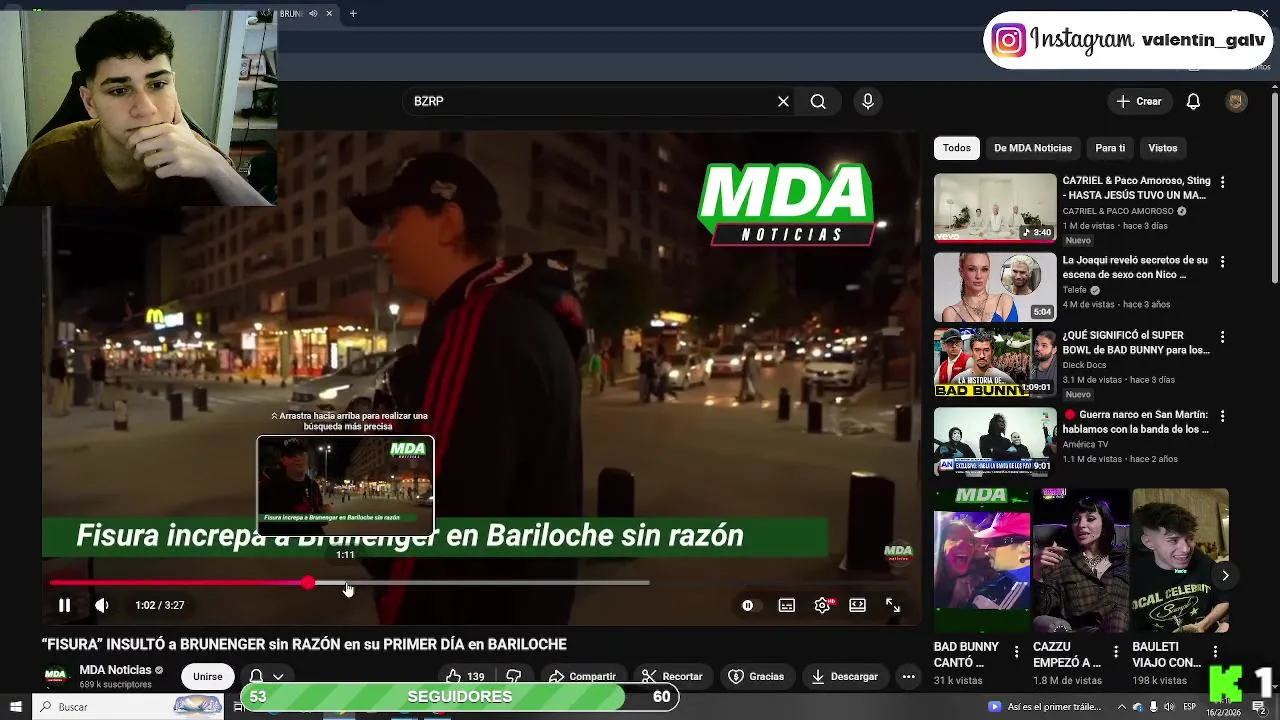Click the ESP language indicator in taskbar
Viewport: 1280px width, 720px height.
click(1190, 706)
